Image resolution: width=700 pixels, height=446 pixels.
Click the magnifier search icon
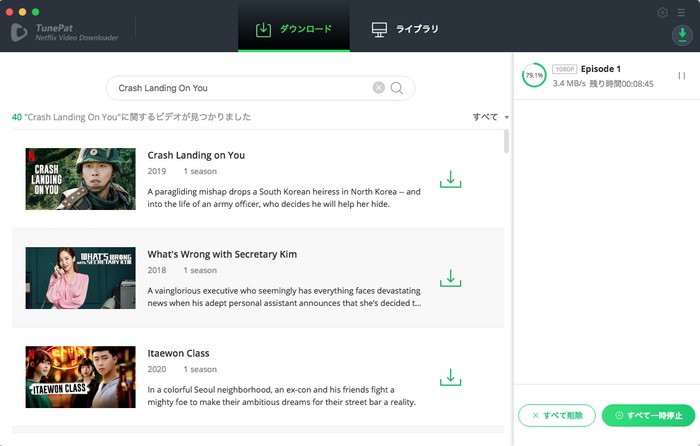click(396, 88)
